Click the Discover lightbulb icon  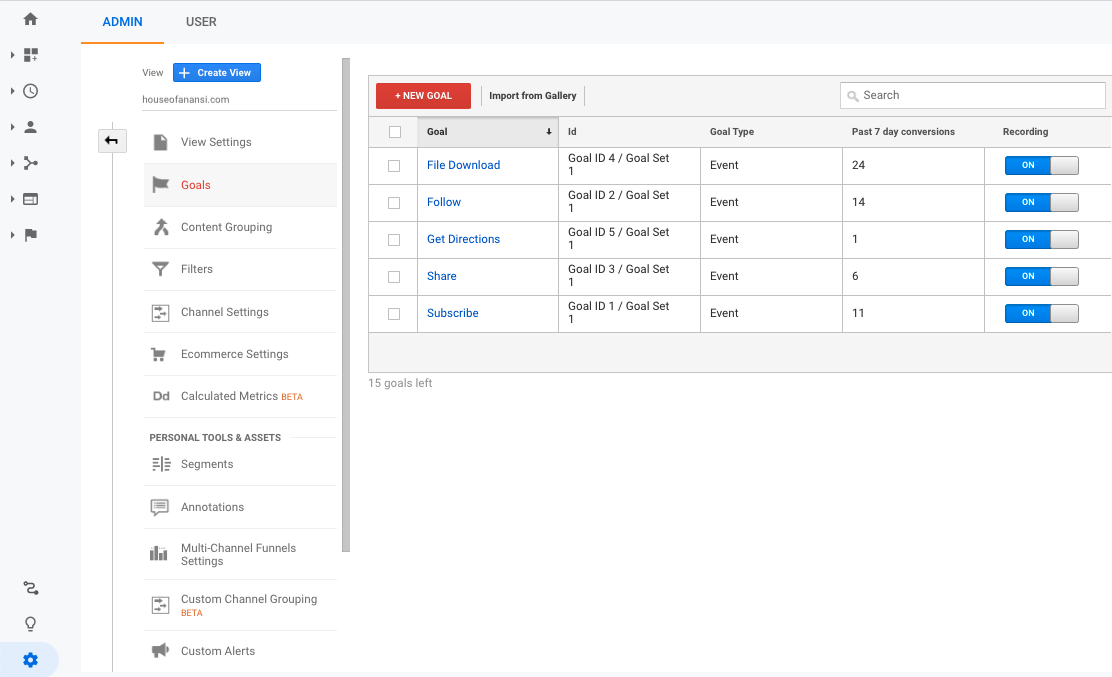tap(30, 624)
